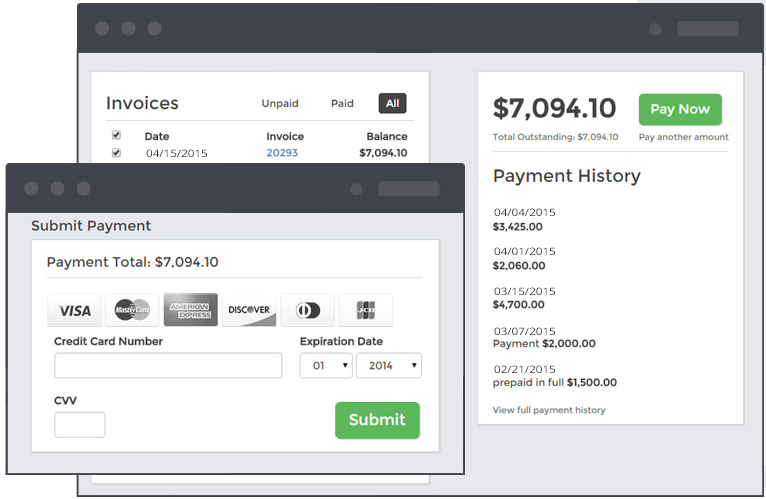Click the 04/15/2015 invoice date cell
This screenshot has height=499, width=766.
coord(176,153)
